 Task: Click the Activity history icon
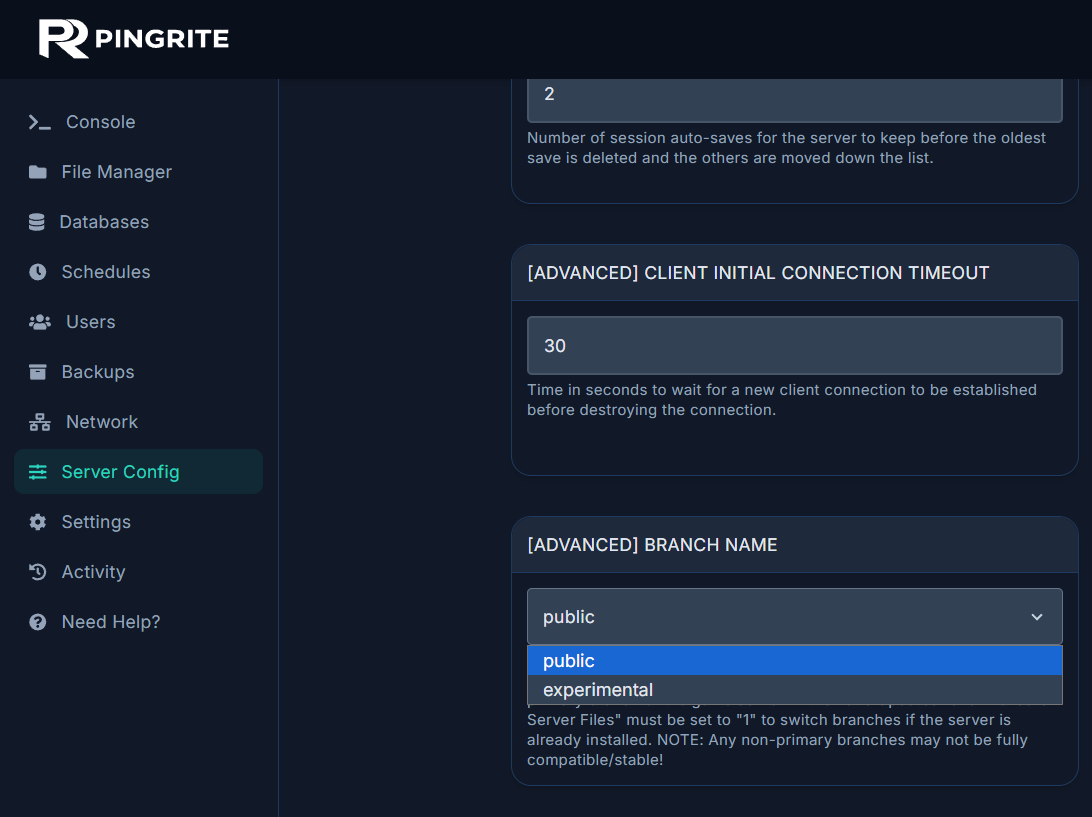click(x=38, y=571)
